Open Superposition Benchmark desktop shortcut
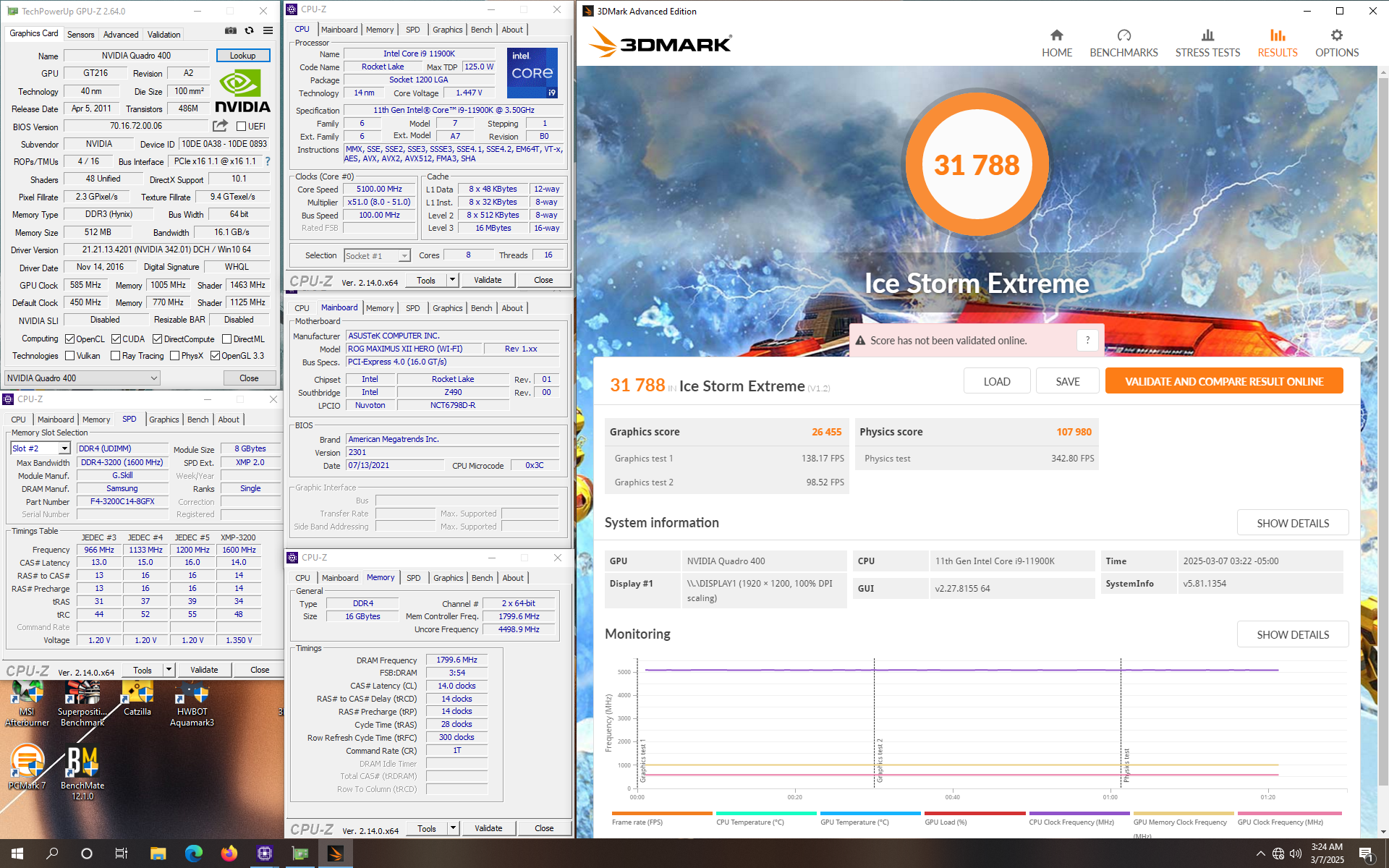The height and width of the screenshot is (868, 1389). point(82,703)
